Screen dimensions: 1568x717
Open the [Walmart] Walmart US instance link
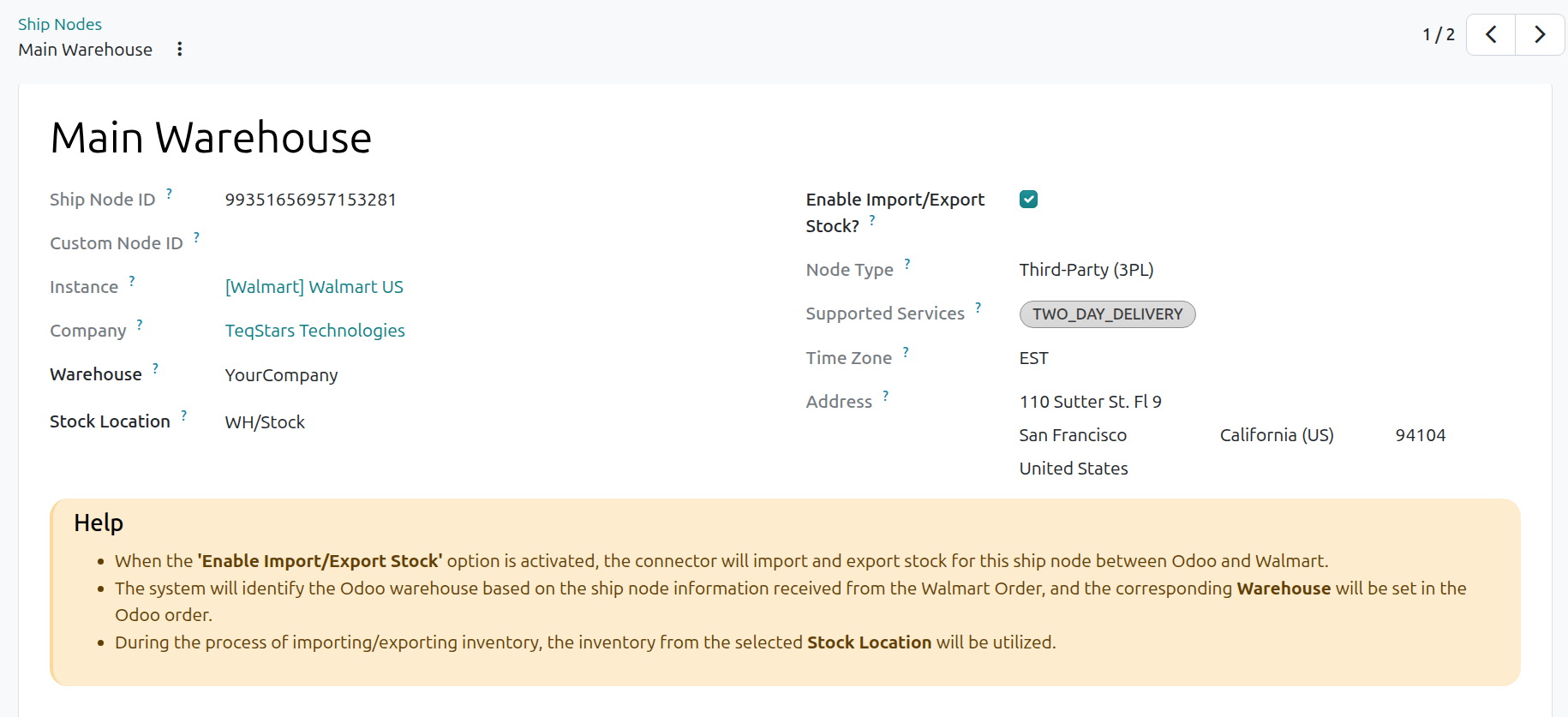pos(314,287)
